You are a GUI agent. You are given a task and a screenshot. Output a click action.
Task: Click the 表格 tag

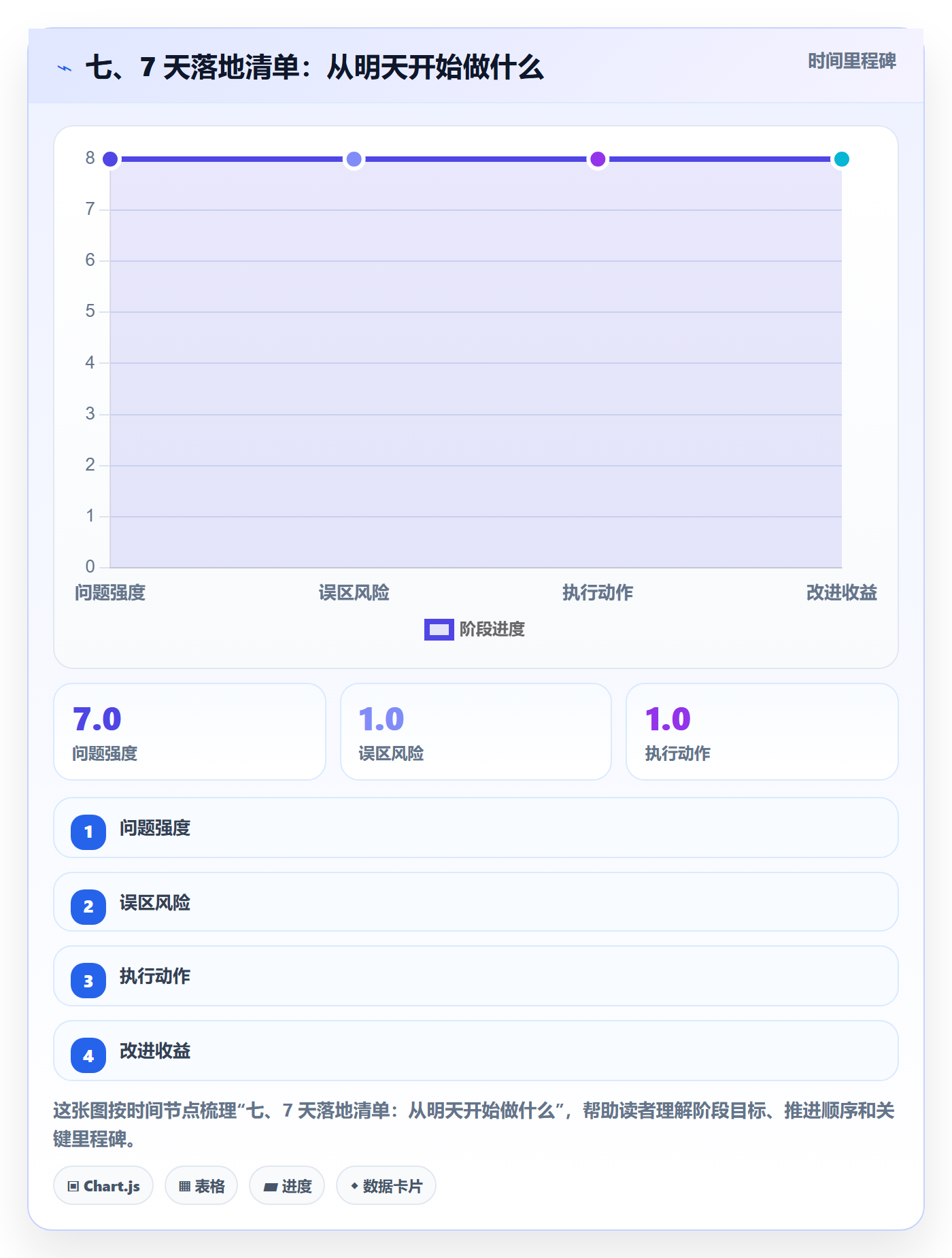[201, 1186]
